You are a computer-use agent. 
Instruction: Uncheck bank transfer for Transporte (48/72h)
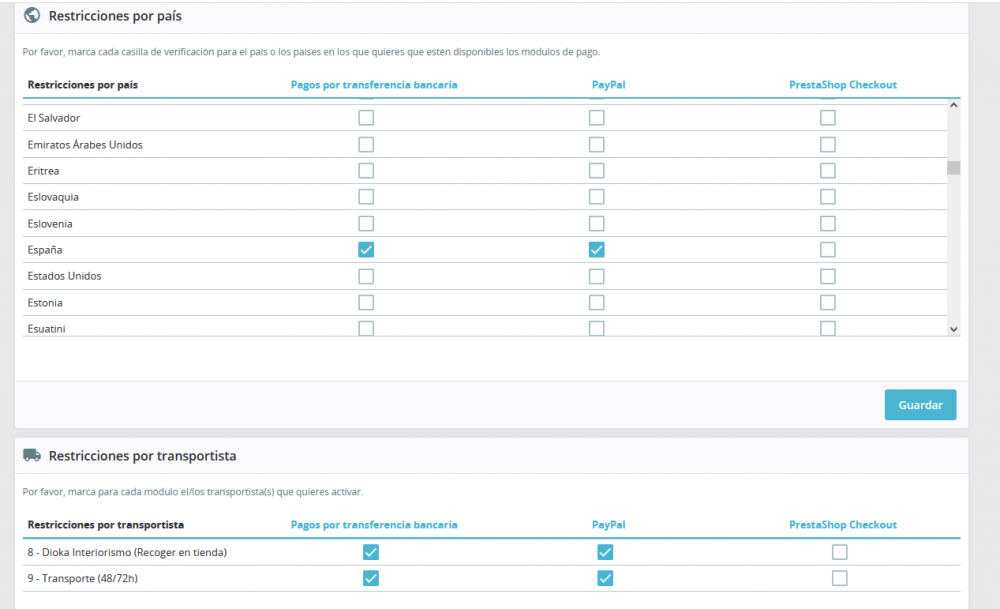tap(371, 578)
